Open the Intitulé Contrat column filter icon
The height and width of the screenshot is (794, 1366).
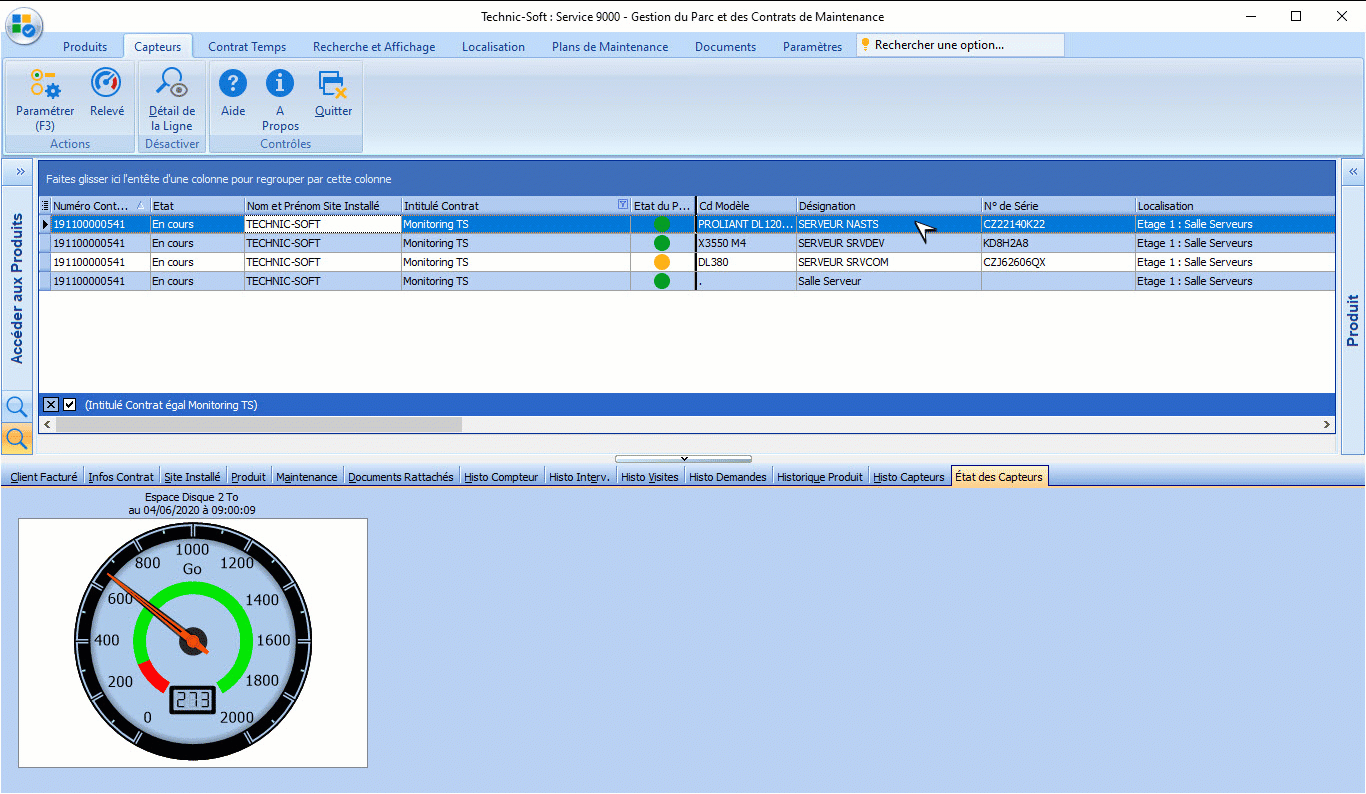click(623, 205)
